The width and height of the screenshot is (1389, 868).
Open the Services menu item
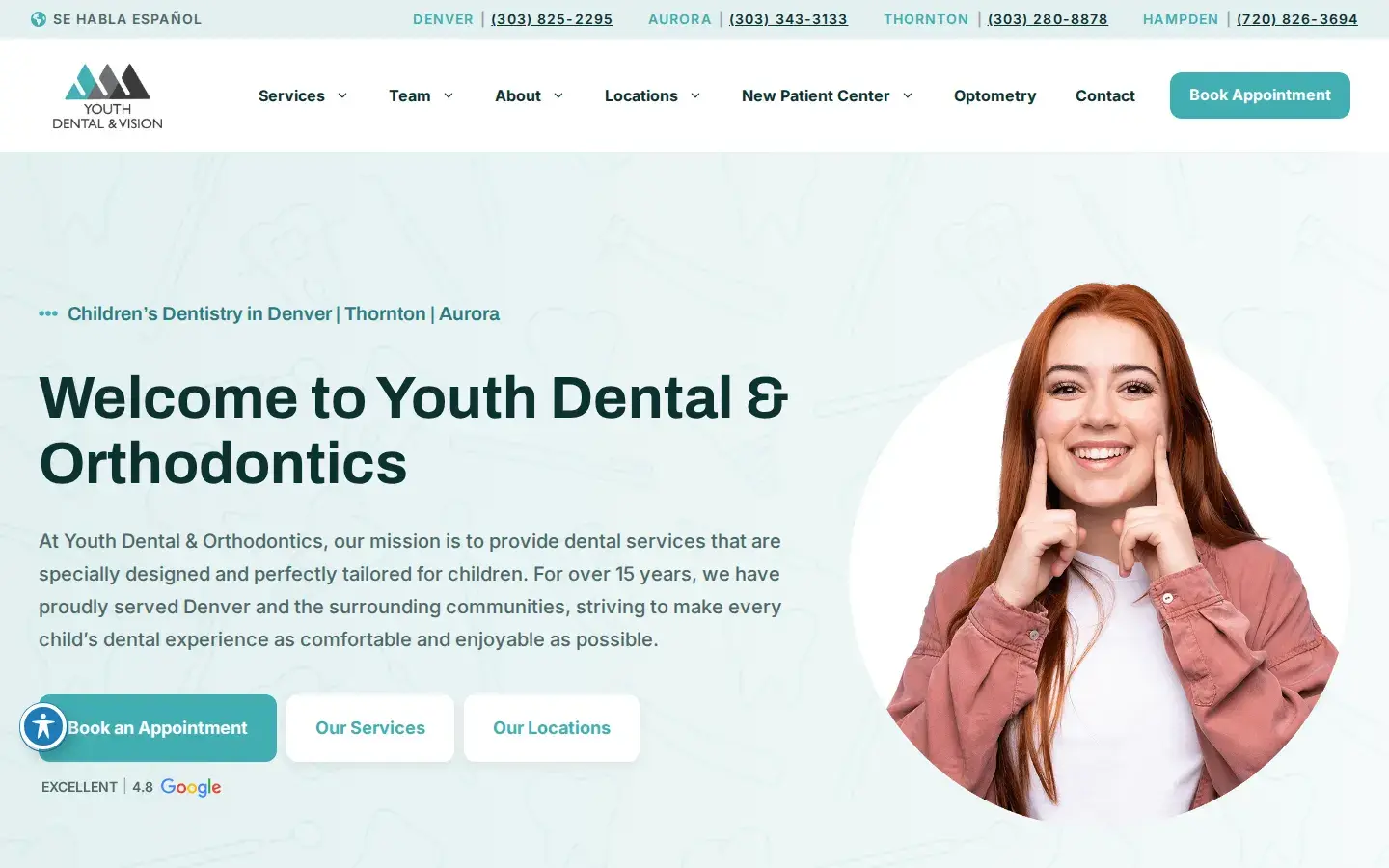tap(291, 95)
